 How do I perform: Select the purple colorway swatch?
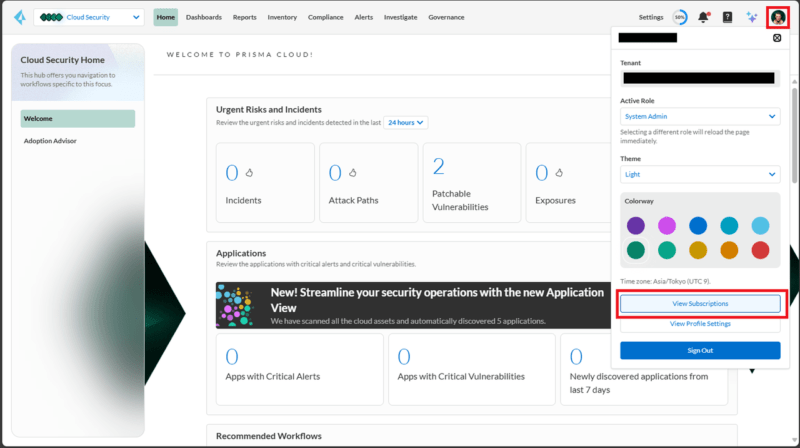click(636, 225)
